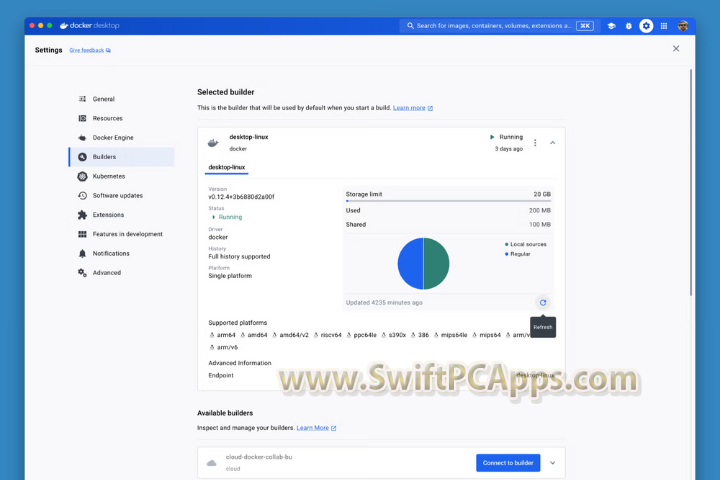Refresh the builder storage usage

coord(543,302)
